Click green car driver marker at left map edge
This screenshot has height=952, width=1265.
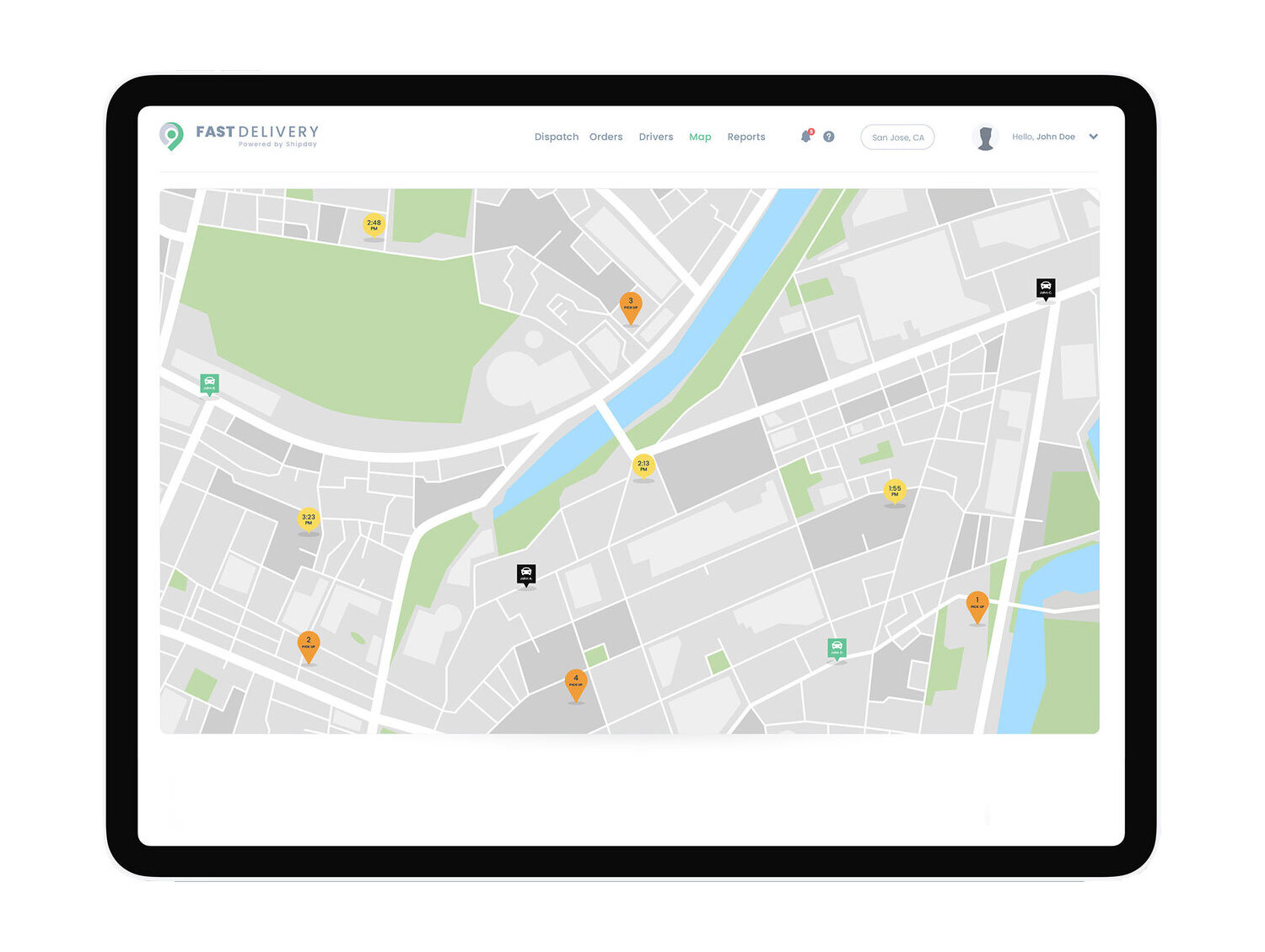(x=209, y=384)
